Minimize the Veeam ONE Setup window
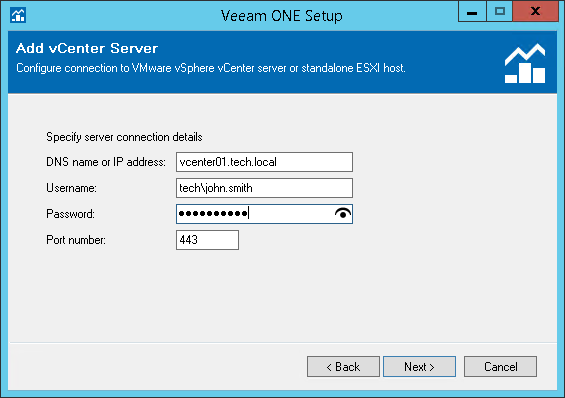The image size is (565, 398). [x=472, y=12]
